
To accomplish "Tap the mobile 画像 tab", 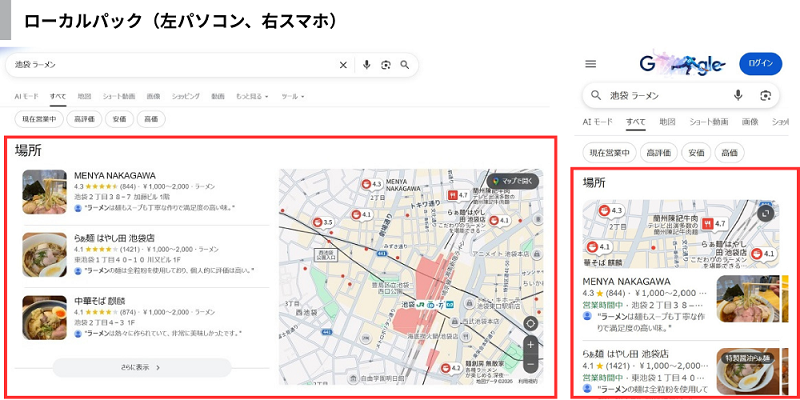I will click(x=749, y=122).
